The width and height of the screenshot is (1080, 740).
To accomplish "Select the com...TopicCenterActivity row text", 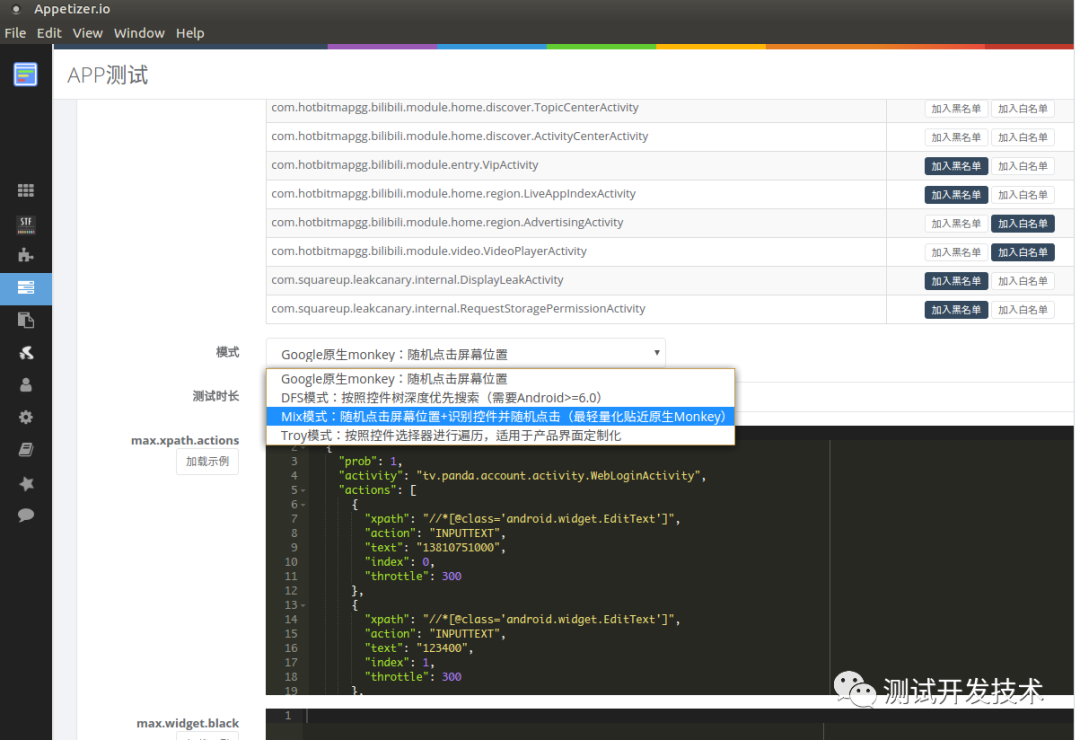I will pos(455,107).
